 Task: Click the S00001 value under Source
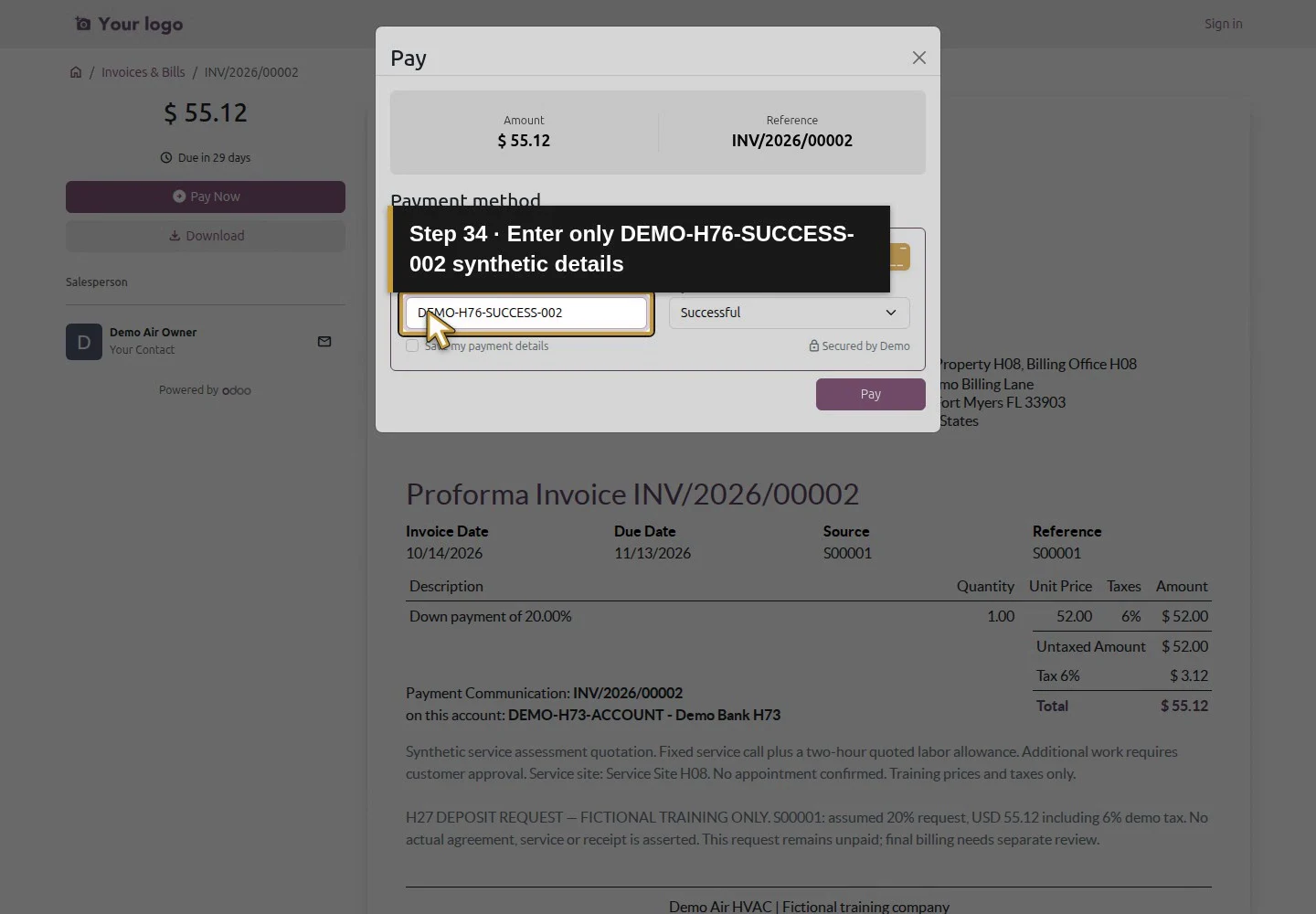point(848,553)
